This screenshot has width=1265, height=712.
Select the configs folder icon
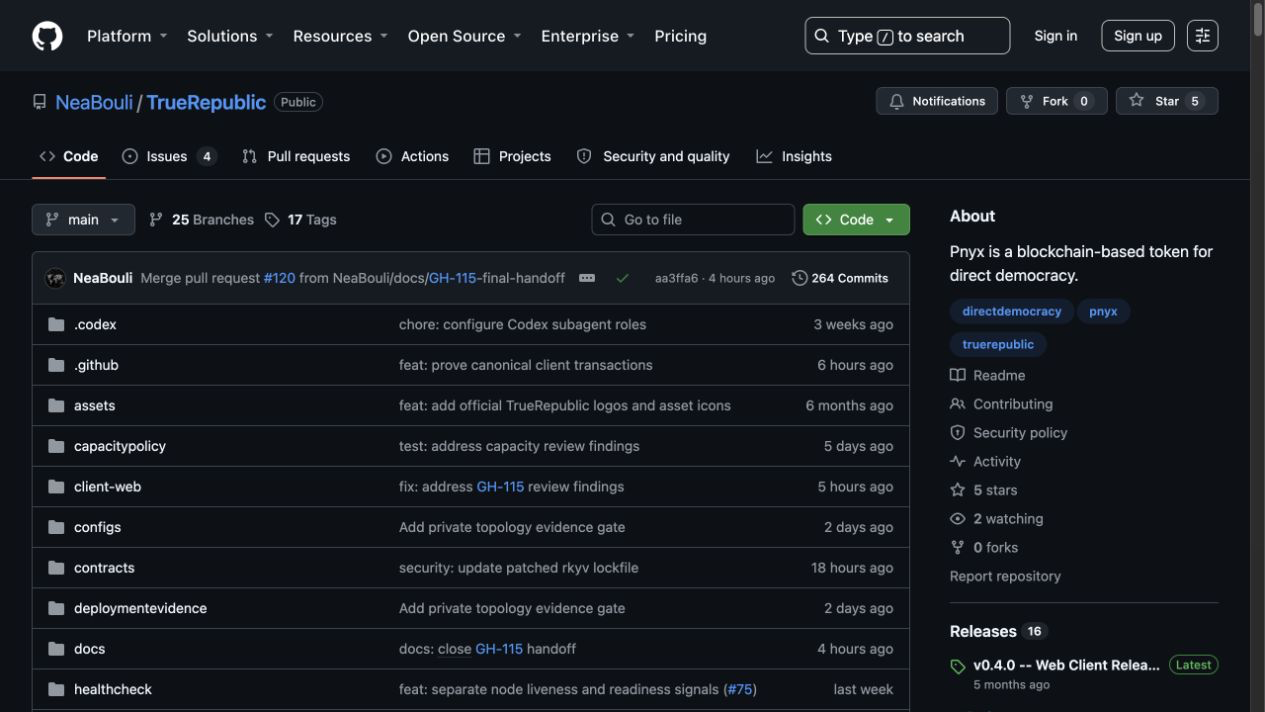coord(56,527)
